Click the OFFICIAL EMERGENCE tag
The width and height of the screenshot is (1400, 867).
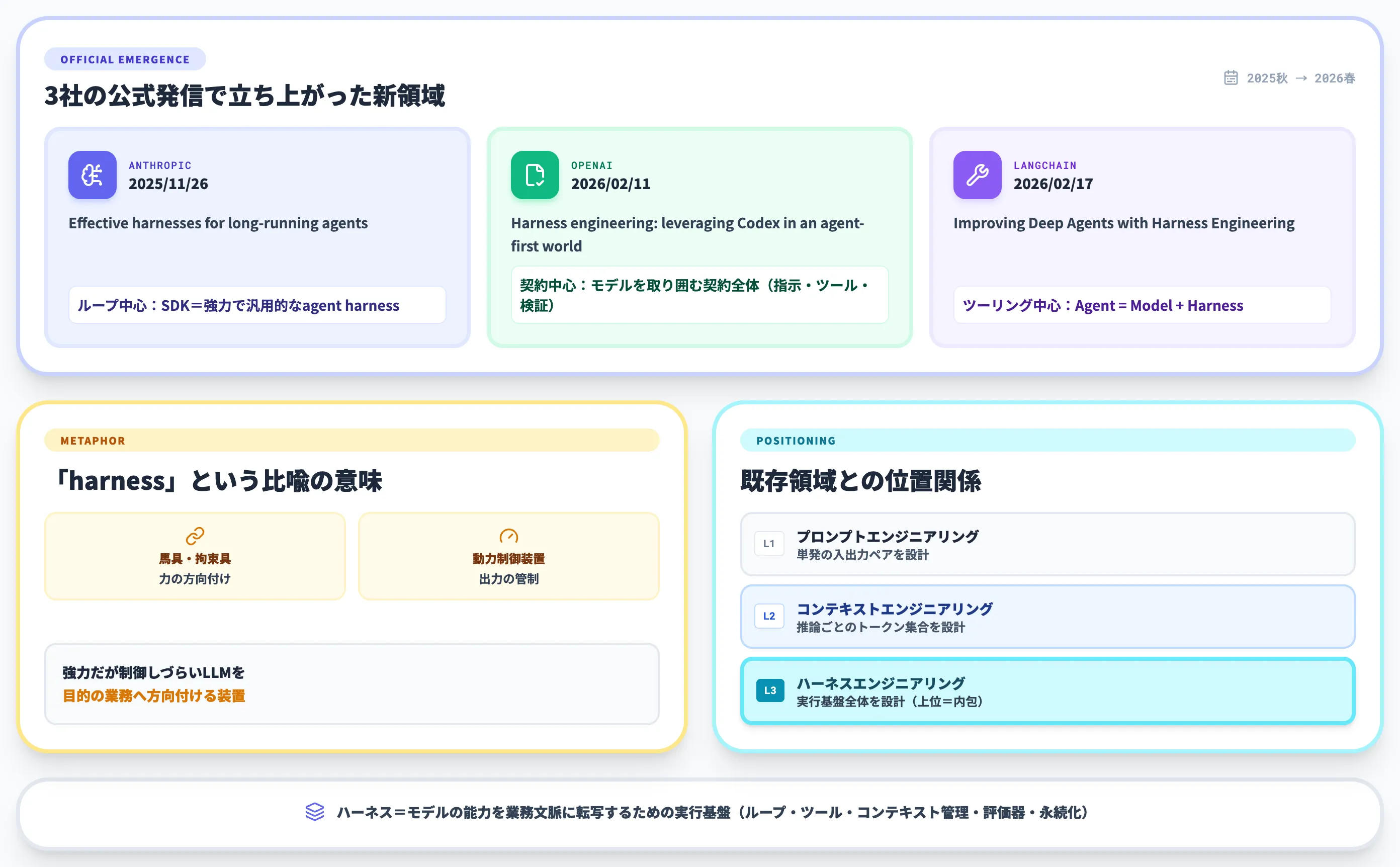pyautogui.click(x=125, y=60)
